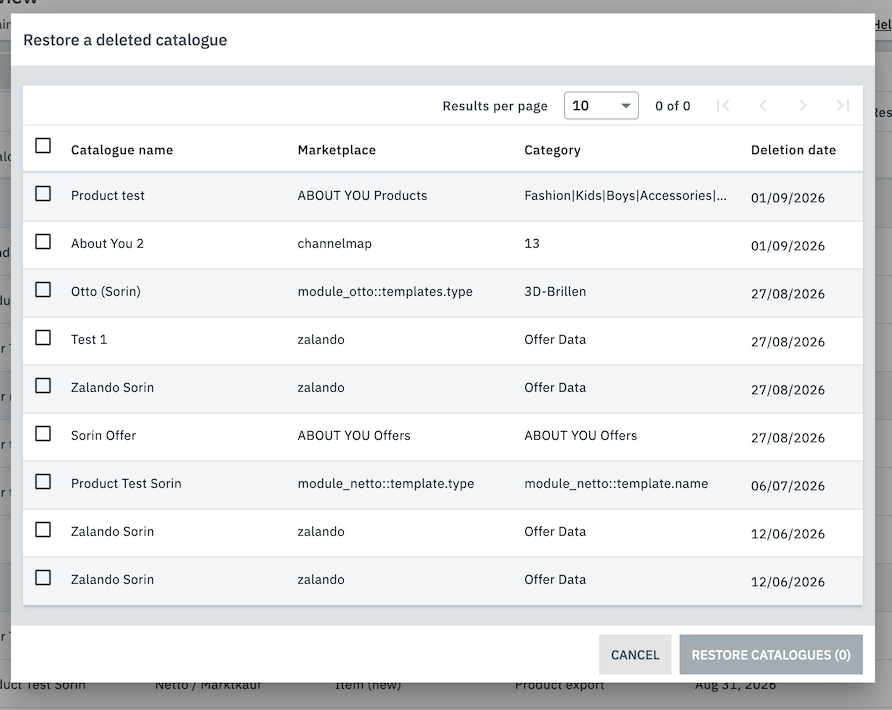This screenshot has height=710, width=892.
Task: Click the 'Fashion|Kids|Boys|Accessories|...' category cell
Action: [x=625, y=196]
